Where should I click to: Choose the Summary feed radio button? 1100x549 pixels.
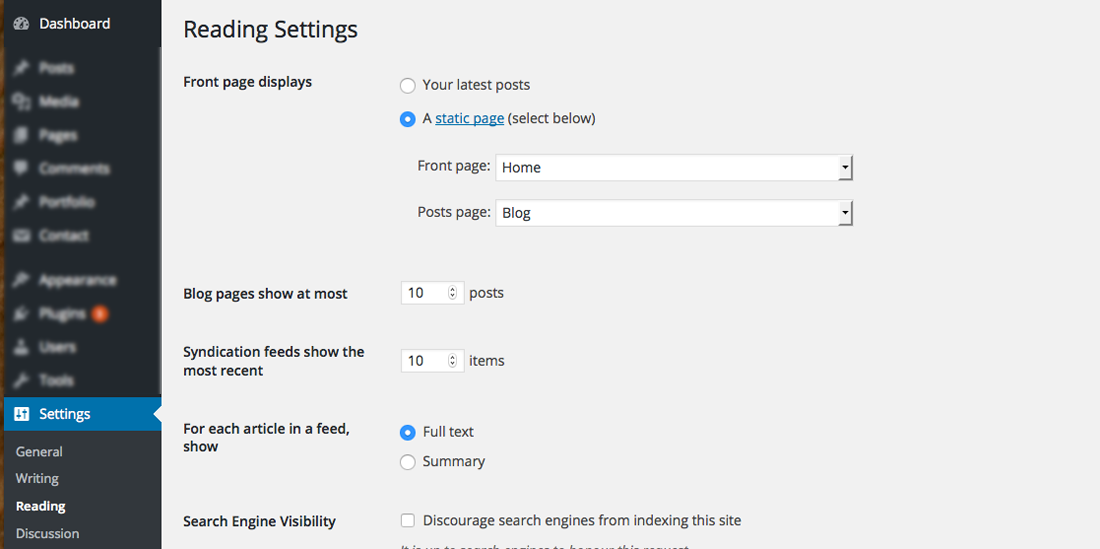pos(408,462)
